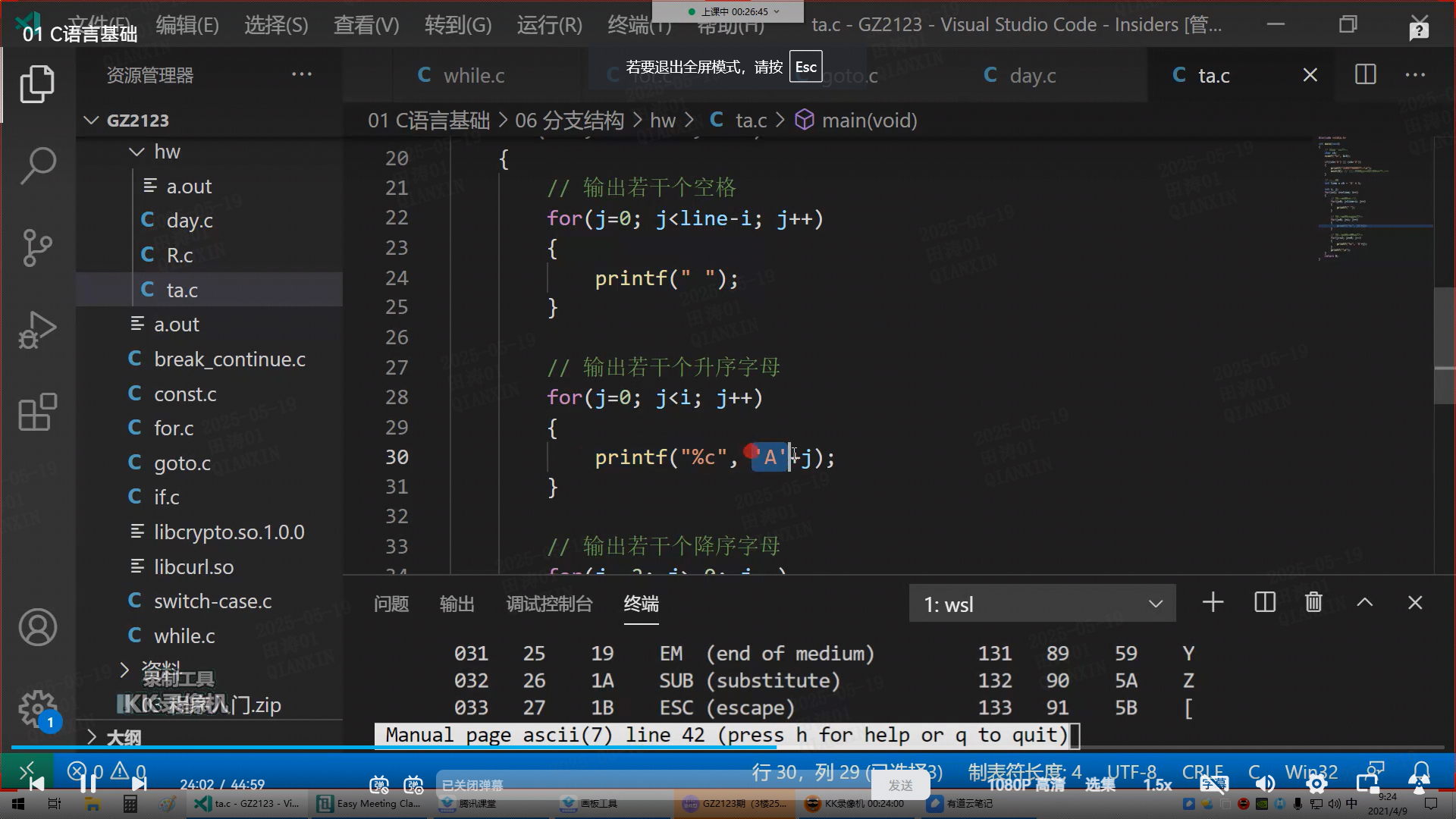The image size is (1456, 819).
Task: Switch to the while.c editor tab
Action: pyautogui.click(x=473, y=75)
